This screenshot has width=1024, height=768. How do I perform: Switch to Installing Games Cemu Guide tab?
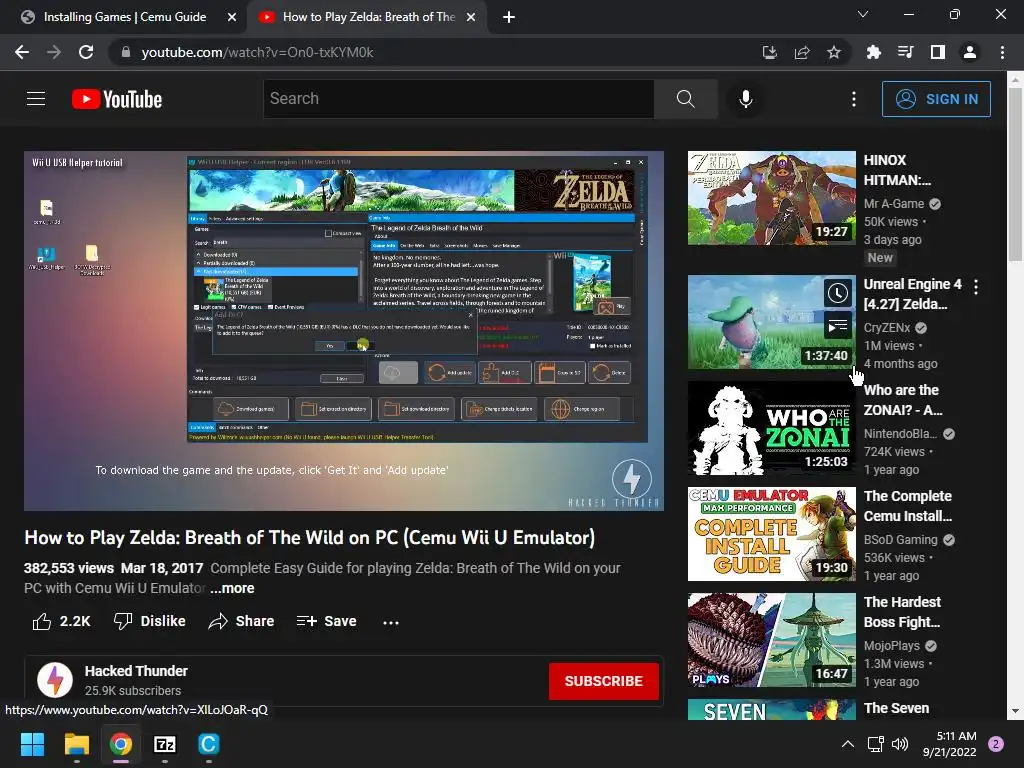[x=124, y=17]
